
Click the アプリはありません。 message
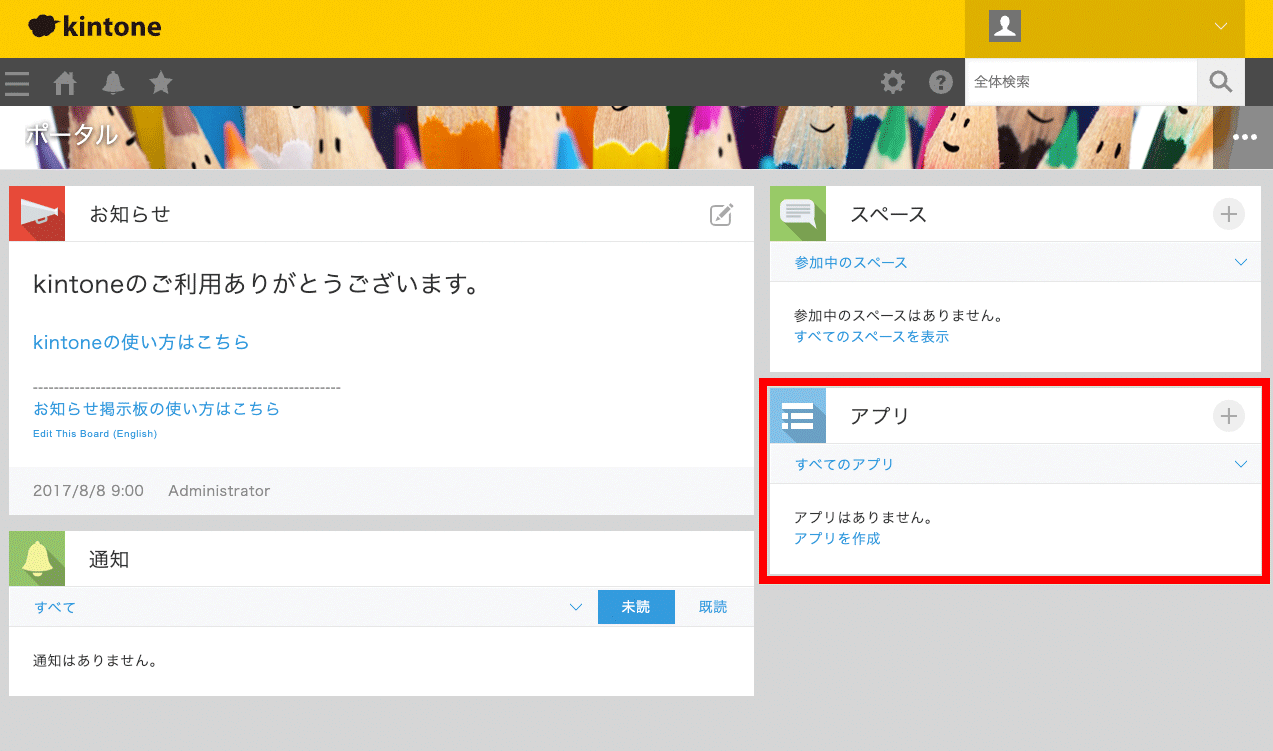(863, 519)
